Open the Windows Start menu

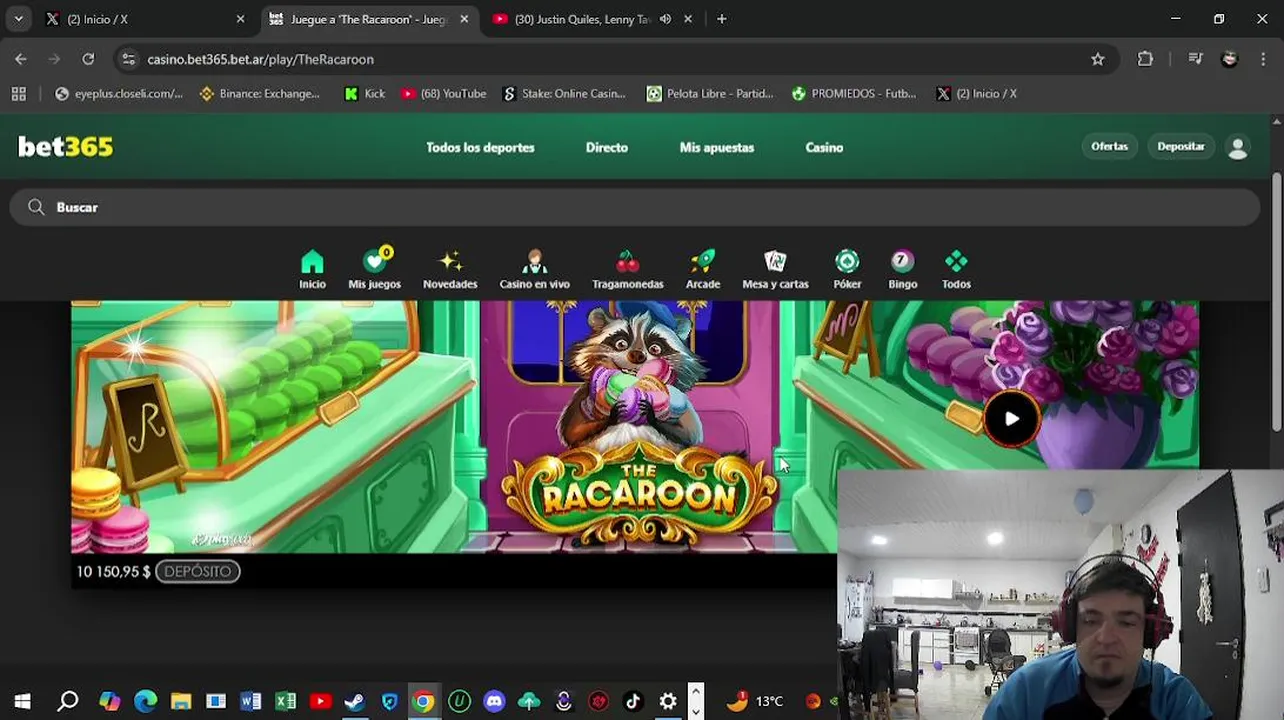pyautogui.click(x=22, y=701)
